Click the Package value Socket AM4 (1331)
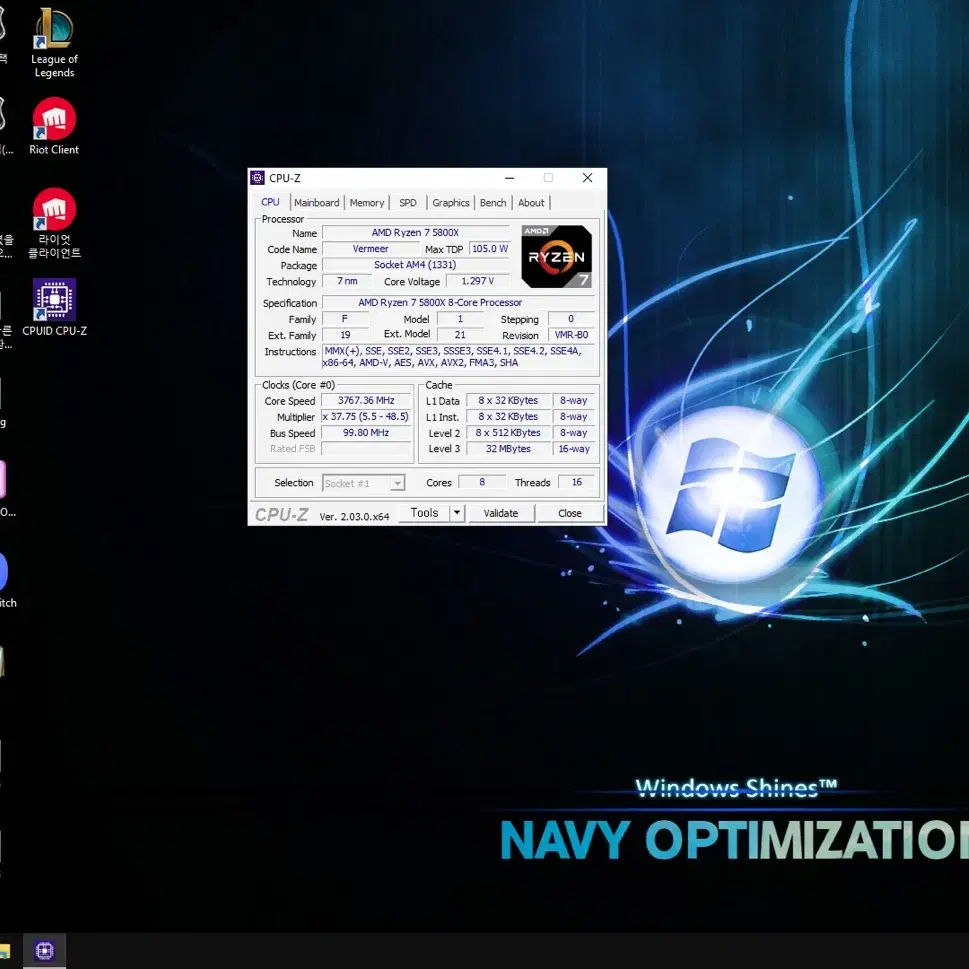The image size is (969, 969). (415, 265)
